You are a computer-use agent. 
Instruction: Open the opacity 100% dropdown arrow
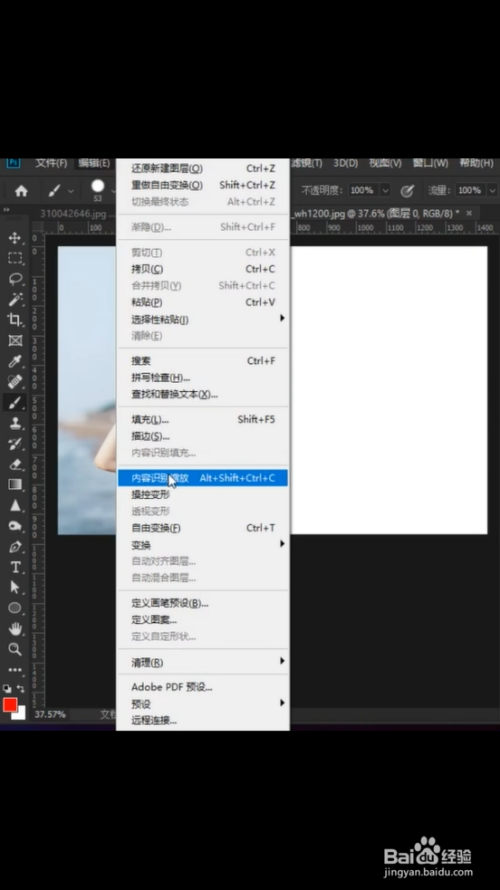385,191
